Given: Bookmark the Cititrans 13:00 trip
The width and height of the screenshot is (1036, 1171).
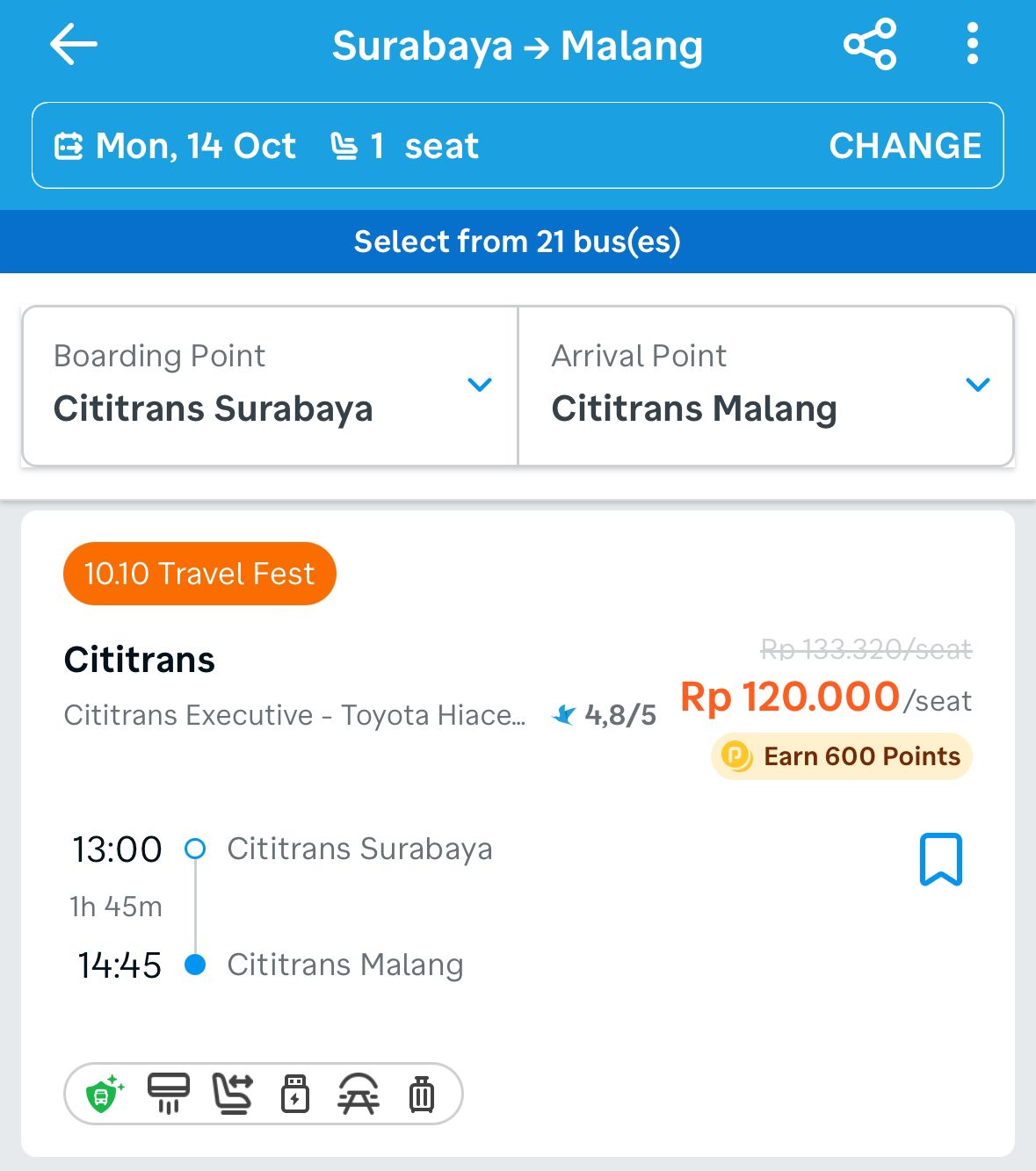Looking at the screenshot, I should point(940,859).
